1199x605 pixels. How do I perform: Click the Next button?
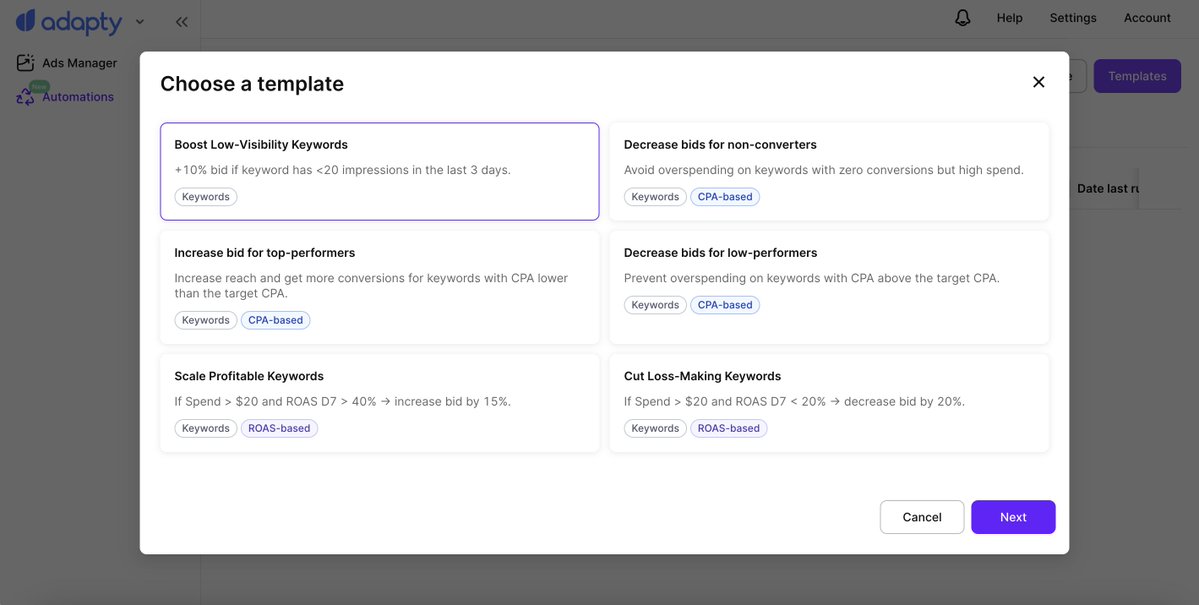pyautogui.click(x=1012, y=517)
